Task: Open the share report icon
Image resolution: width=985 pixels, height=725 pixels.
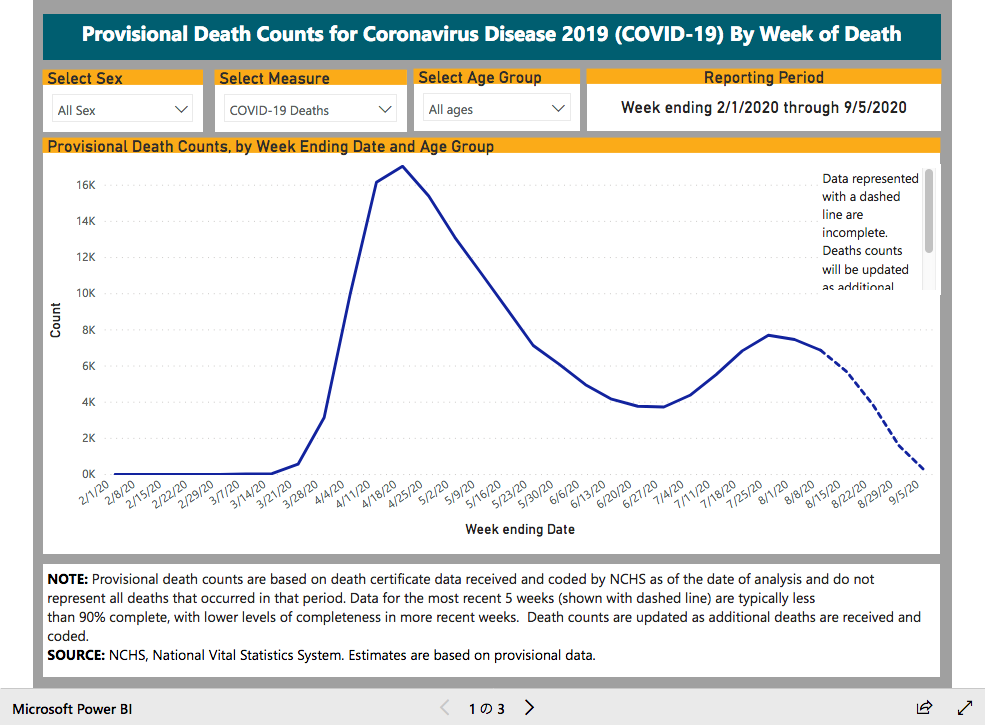Action: (924, 708)
